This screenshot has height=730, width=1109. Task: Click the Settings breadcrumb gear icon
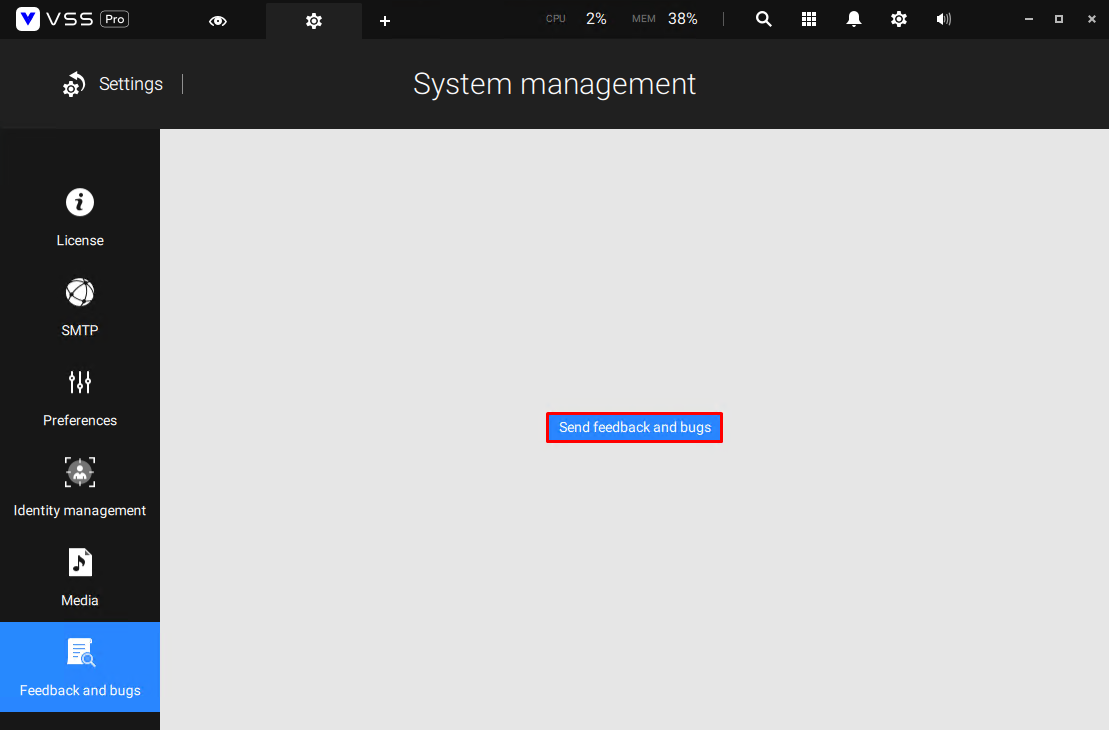[x=73, y=84]
